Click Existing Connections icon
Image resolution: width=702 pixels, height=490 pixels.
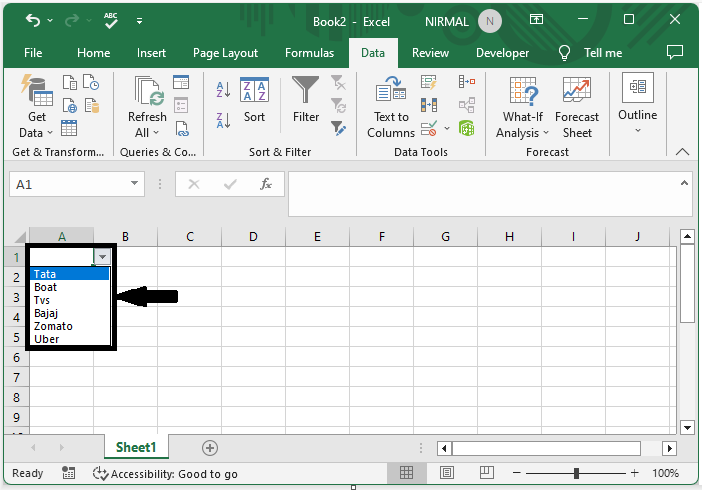click(92, 106)
